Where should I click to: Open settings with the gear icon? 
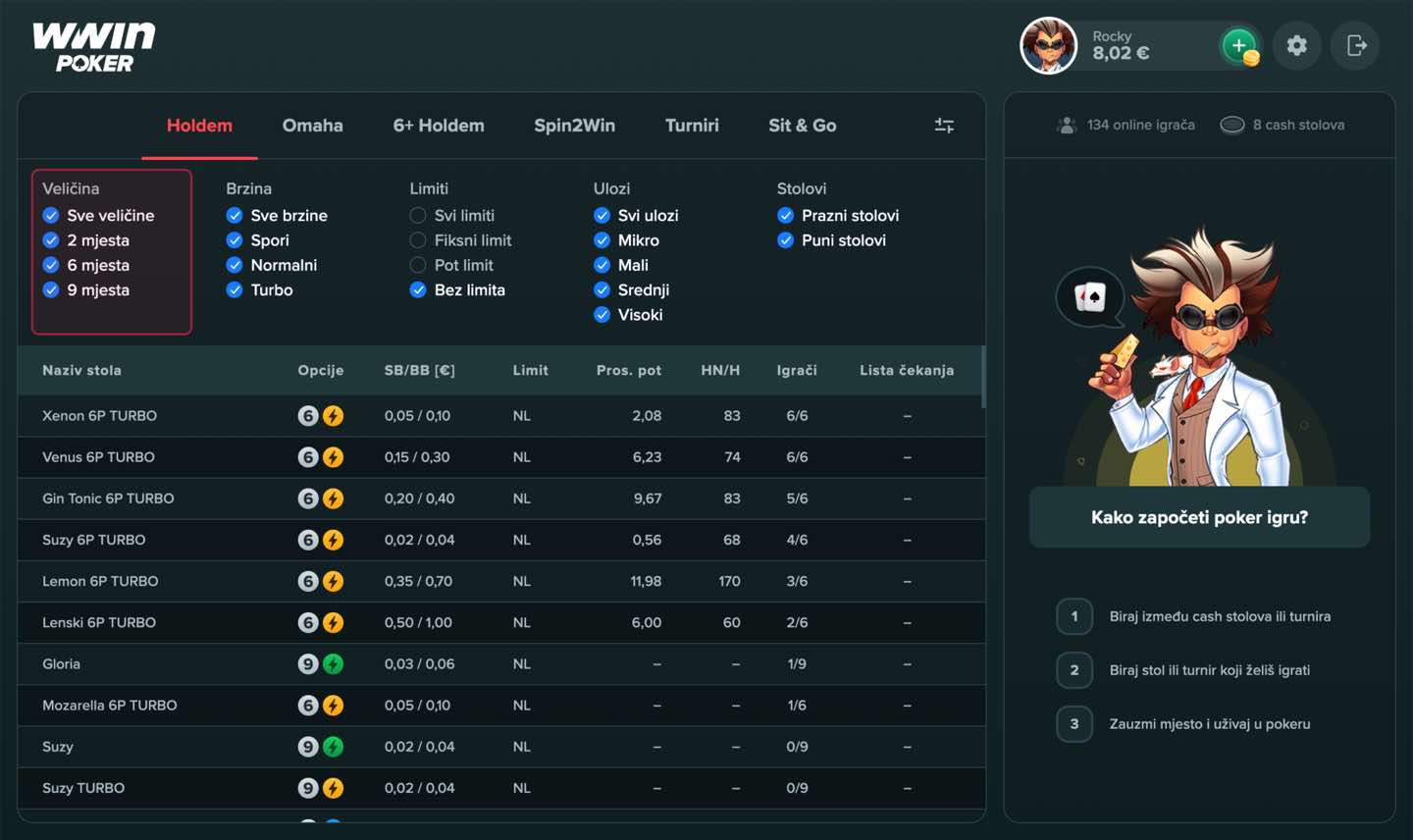pyautogui.click(x=1296, y=45)
